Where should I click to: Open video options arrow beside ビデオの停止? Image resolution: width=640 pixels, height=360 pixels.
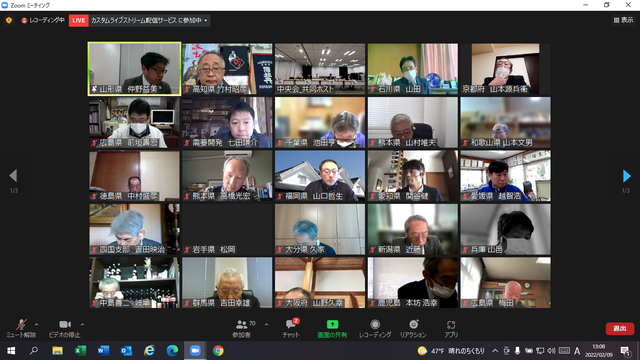82,325
